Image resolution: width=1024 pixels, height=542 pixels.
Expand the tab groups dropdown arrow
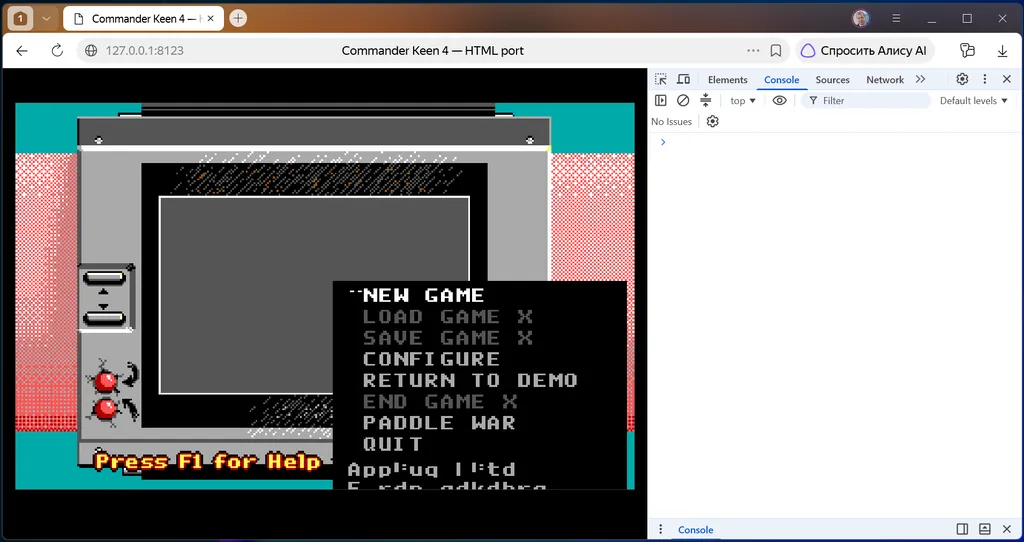pos(46,19)
